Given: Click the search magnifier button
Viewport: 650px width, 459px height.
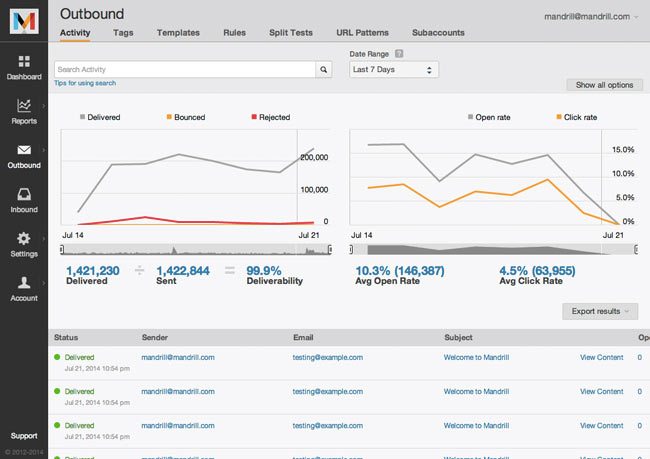Looking at the screenshot, I should (323, 70).
